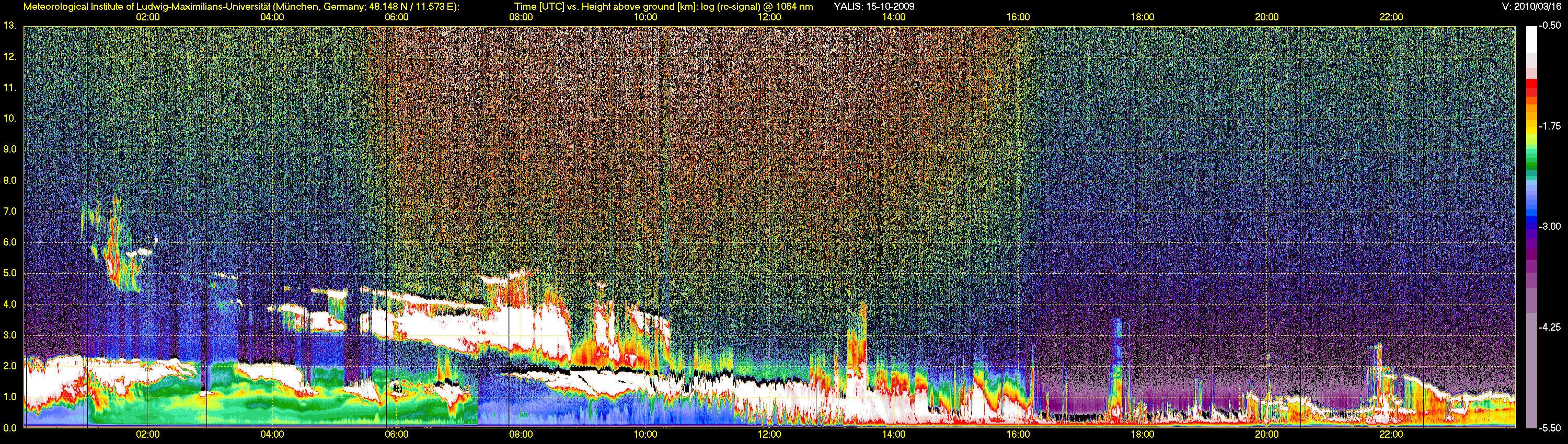Click the '5.0' height axis label
Image resolution: width=1568 pixels, height=444 pixels.
coord(10,273)
